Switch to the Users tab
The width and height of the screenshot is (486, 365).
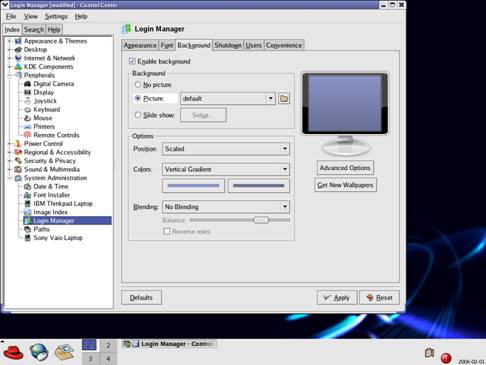(254, 45)
